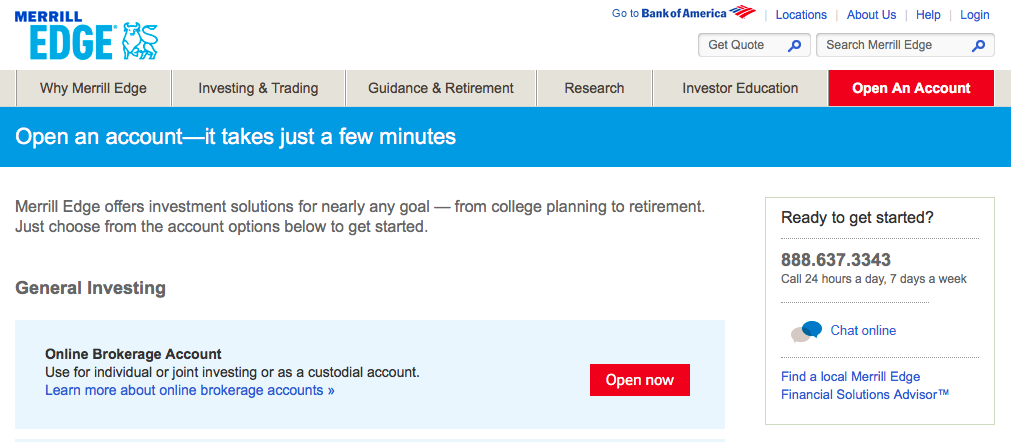Click the Search Merrill Edge magnifier icon
The width and height of the screenshot is (1011, 442).
click(x=978, y=46)
